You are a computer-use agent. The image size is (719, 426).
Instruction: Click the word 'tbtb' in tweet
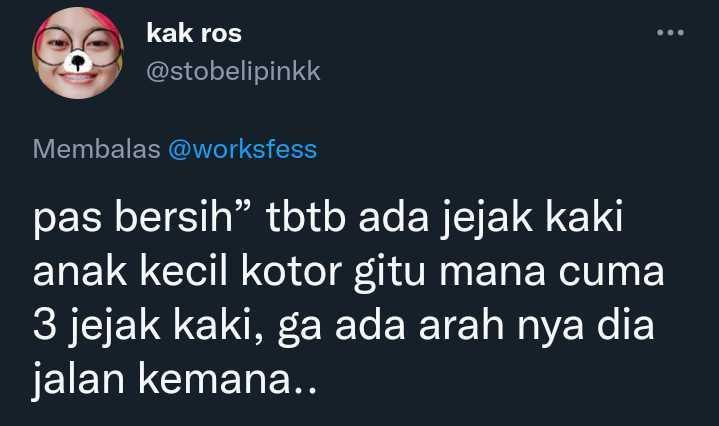click(306, 216)
